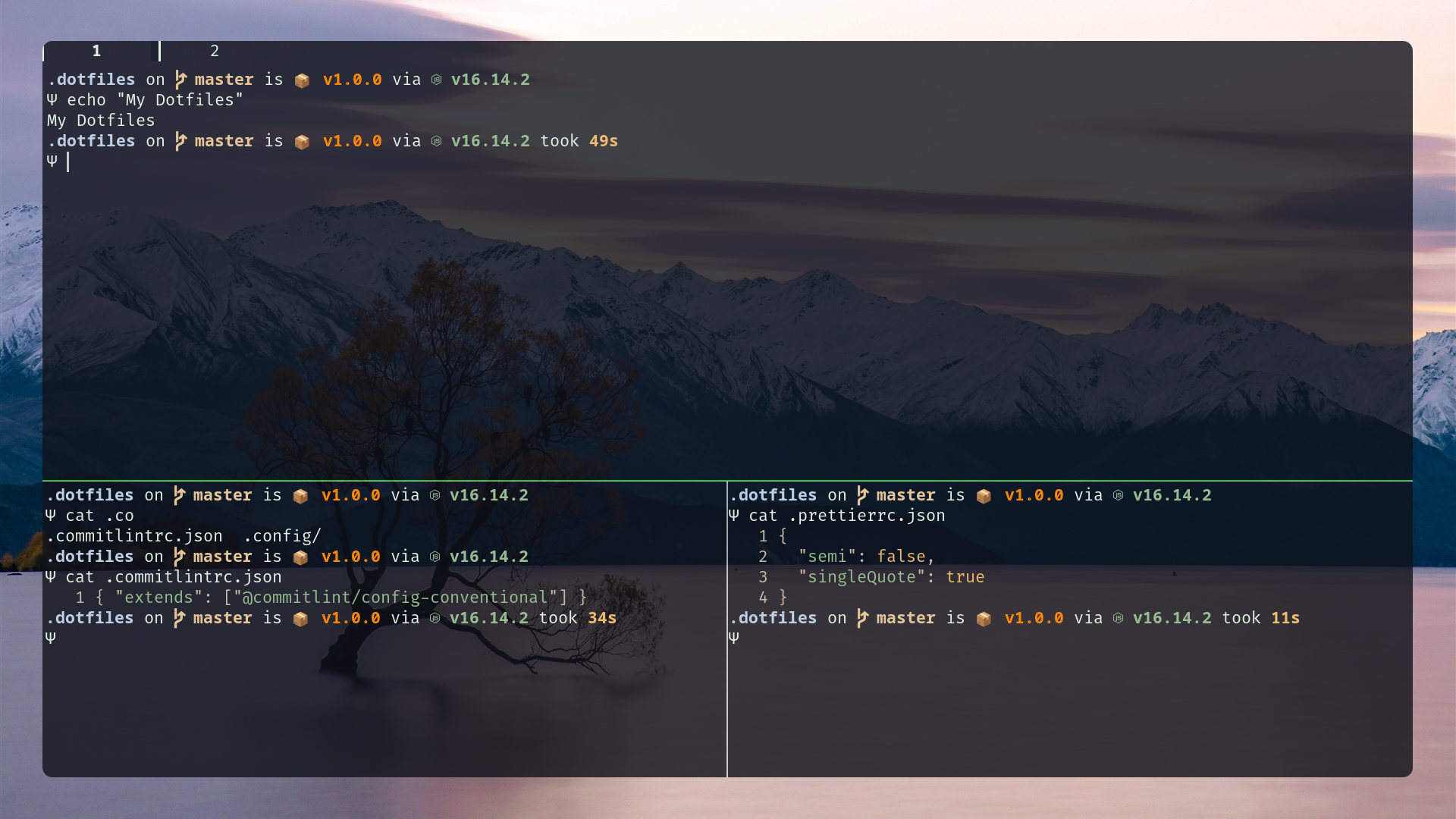The width and height of the screenshot is (1456, 819).
Task: Click the '.config/' completion suggestion
Action: (282, 536)
